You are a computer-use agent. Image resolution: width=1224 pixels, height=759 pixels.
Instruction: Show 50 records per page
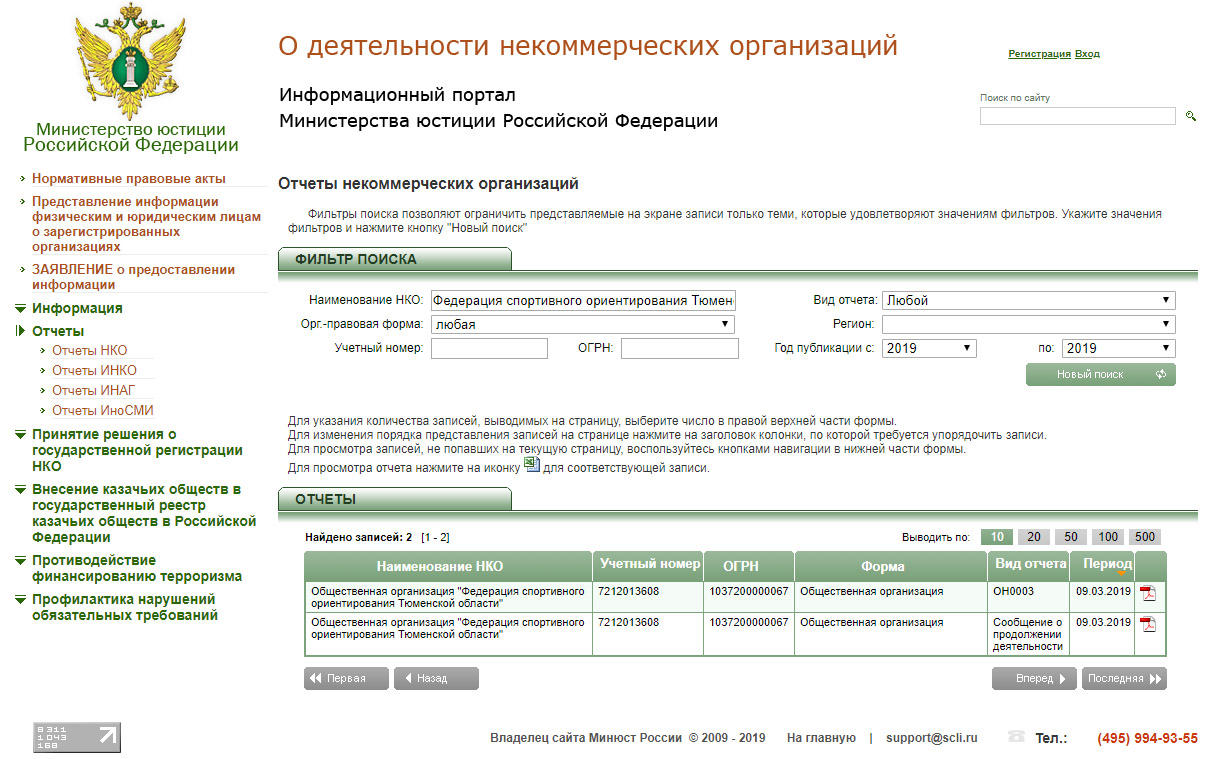(x=1070, y=537)
